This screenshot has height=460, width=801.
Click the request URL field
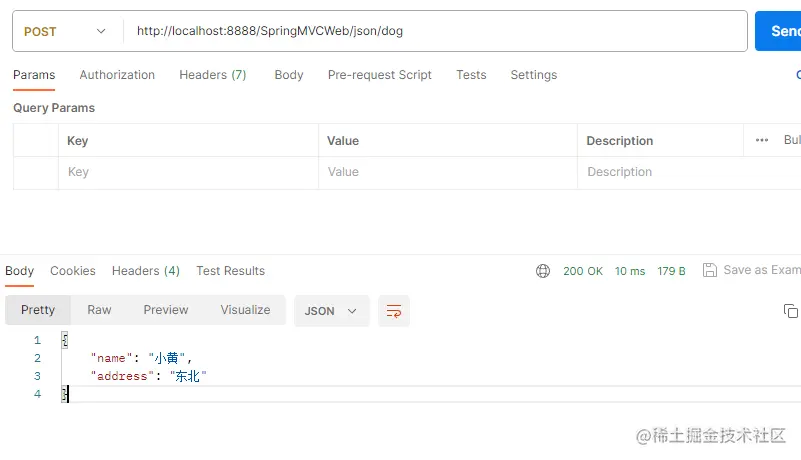(x=435, y=31)
